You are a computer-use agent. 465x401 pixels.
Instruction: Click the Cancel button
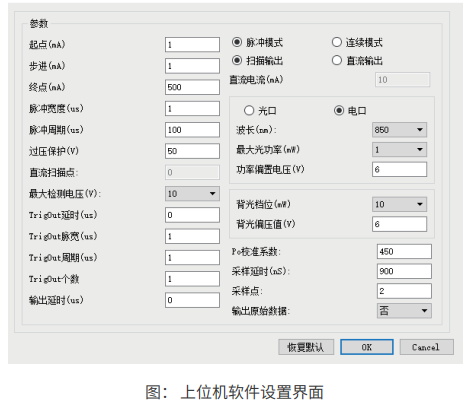tap(426, 347)
